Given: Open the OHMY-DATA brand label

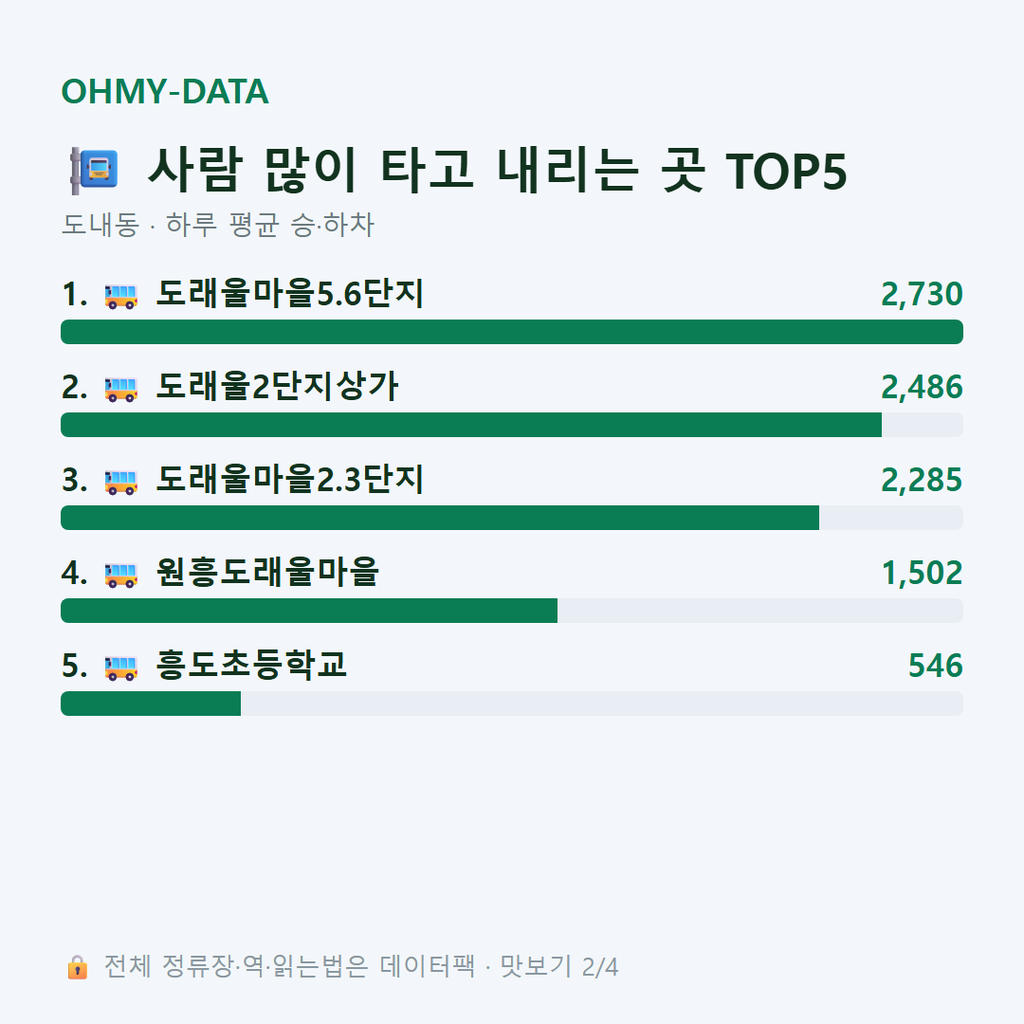Looking at the screenshot, I should tap(165, 91).
